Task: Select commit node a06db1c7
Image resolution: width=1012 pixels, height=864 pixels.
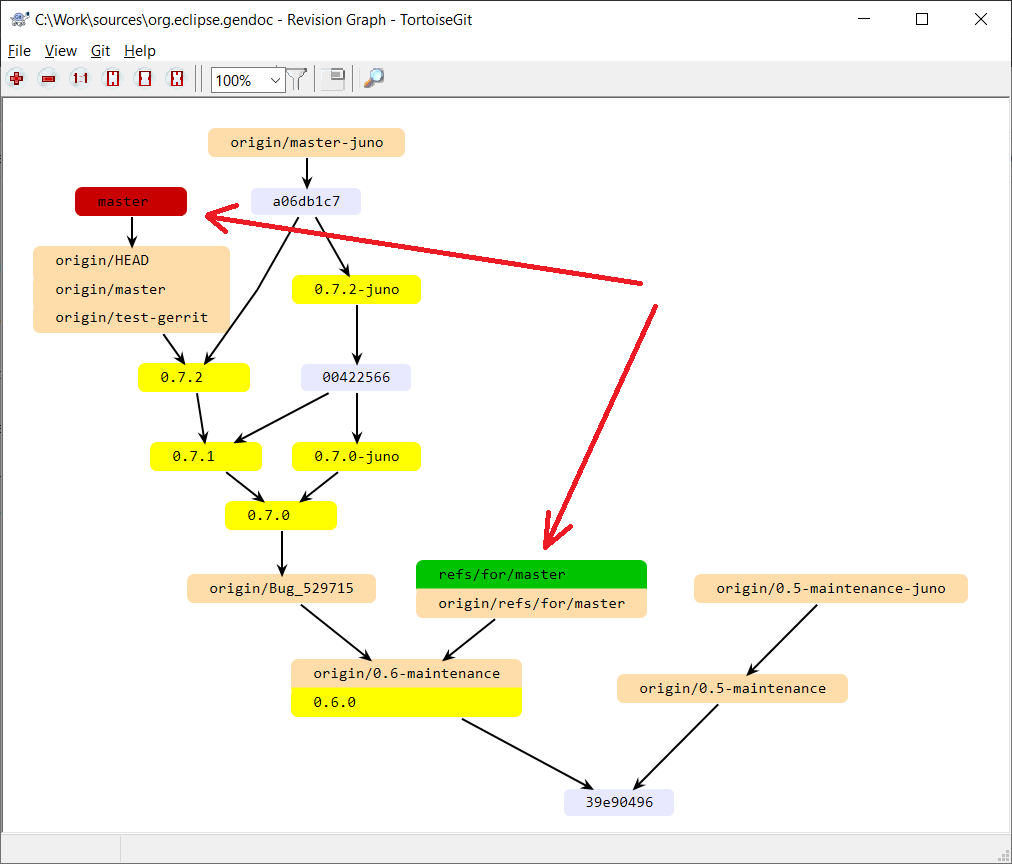Action: pos(305,202)
